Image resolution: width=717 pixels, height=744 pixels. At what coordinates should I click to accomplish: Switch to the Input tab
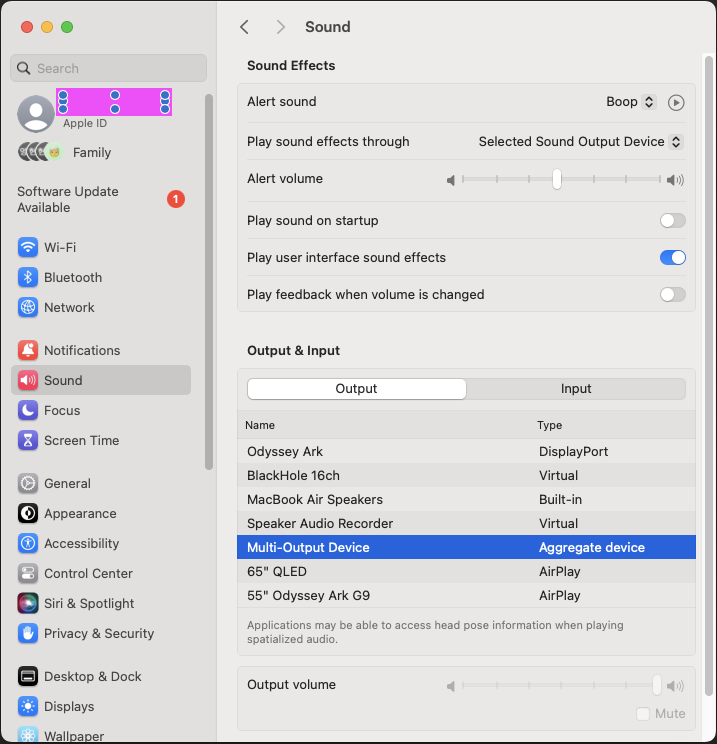pyautogui.click(x=576, y=389)
